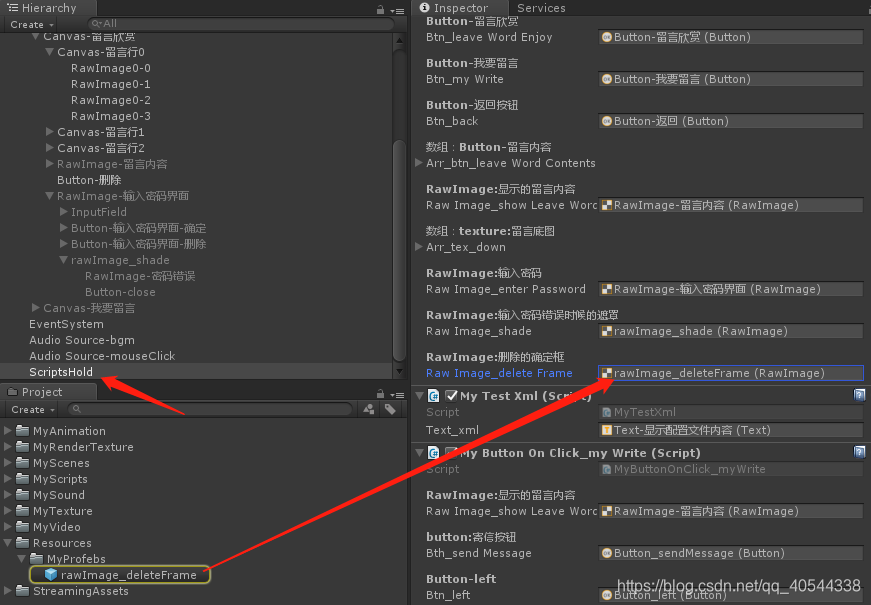
Task: Expand the Arr_tex_down array
Action: pyautogui.click(x=419, y=247)
